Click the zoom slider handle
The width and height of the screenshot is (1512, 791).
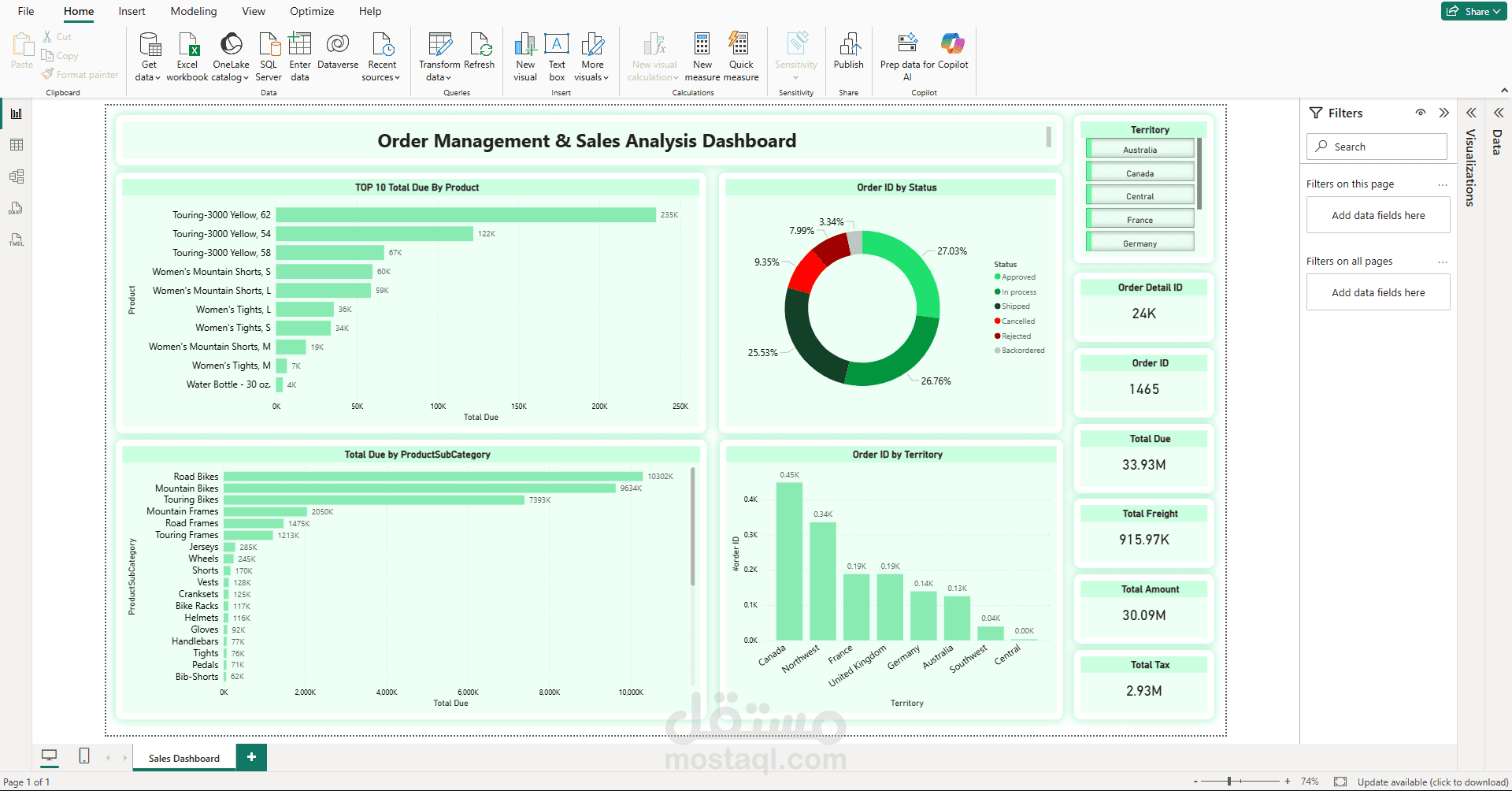(x=1228, y=782)
